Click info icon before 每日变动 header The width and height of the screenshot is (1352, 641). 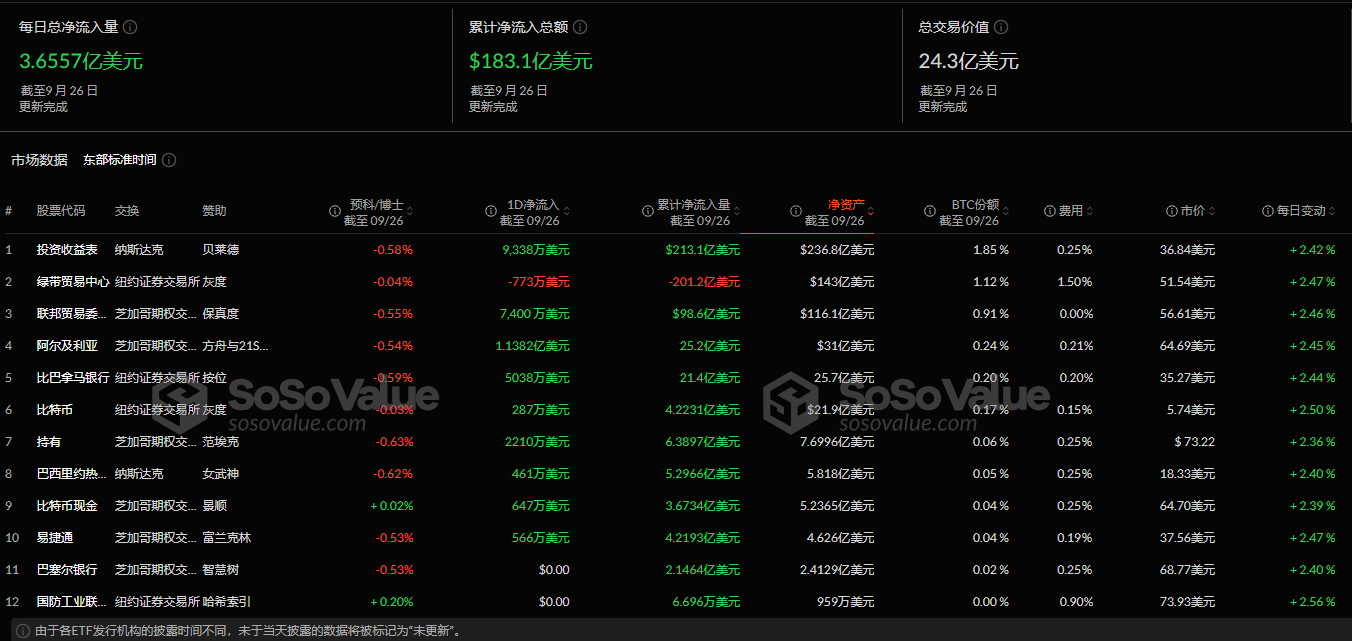click(x=1268, y=211)
